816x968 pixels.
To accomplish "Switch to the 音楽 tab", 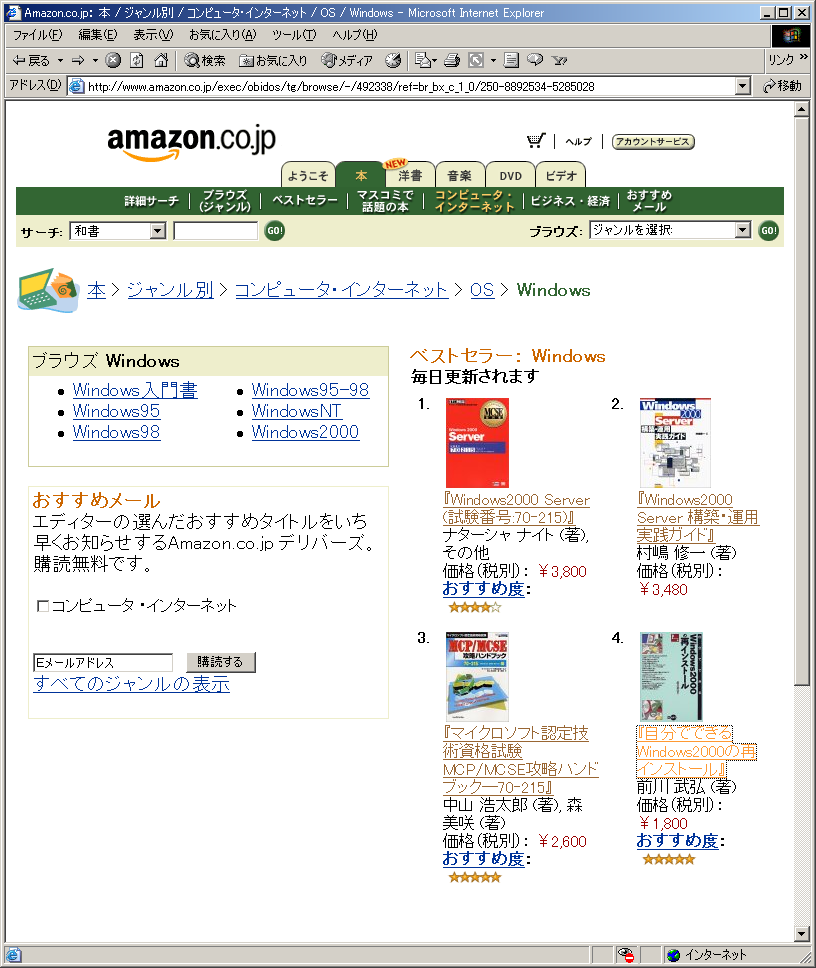I will point(460,175).
